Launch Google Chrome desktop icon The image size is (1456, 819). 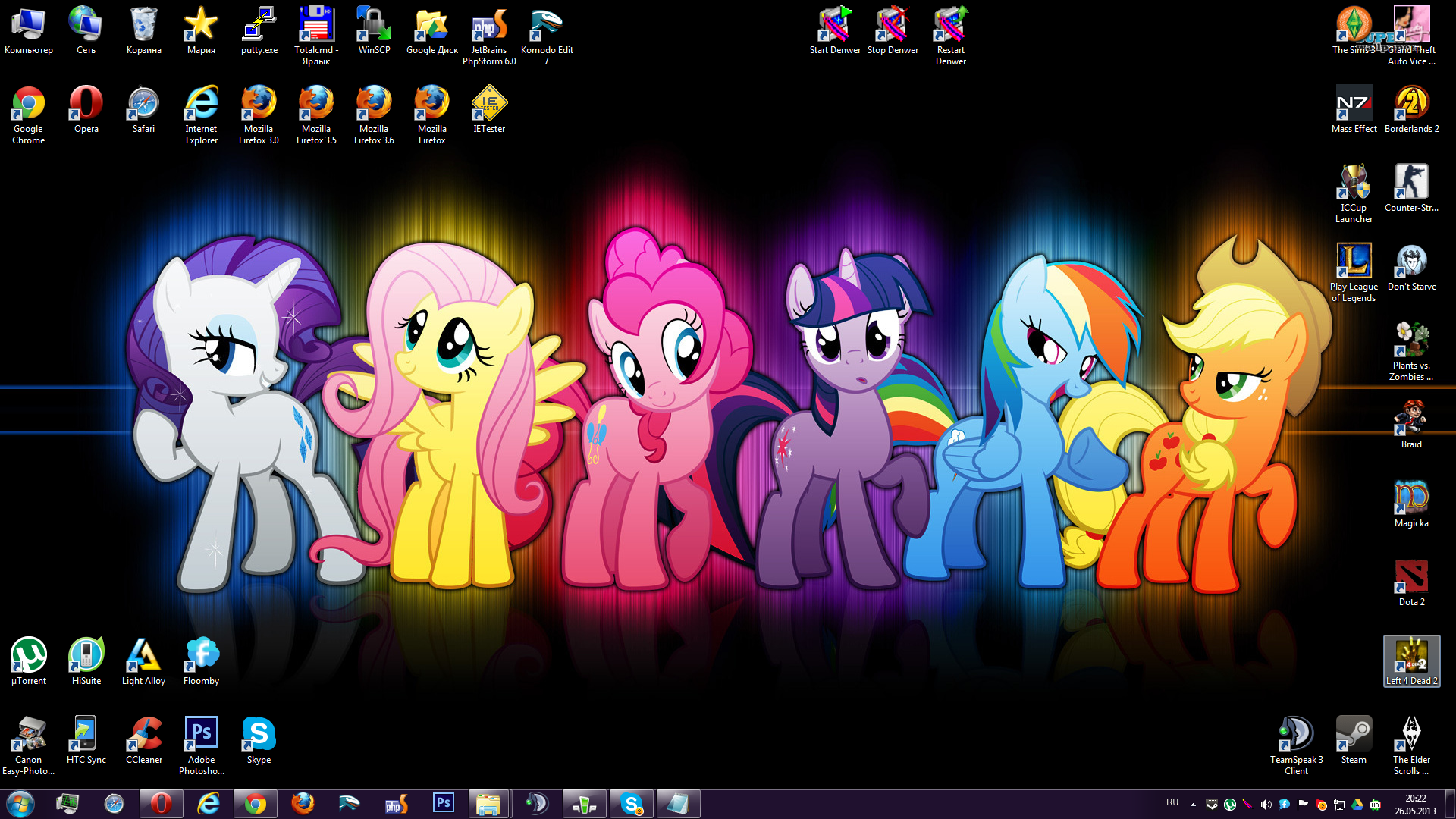(29, 115)
